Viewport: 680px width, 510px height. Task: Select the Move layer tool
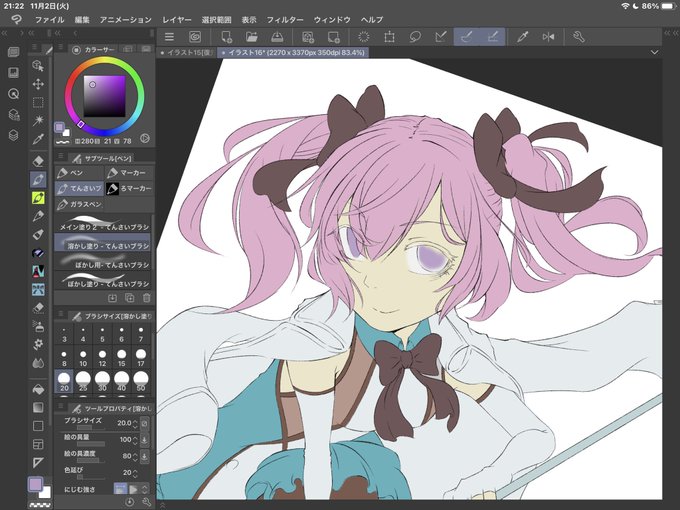(x=38, y=84)
